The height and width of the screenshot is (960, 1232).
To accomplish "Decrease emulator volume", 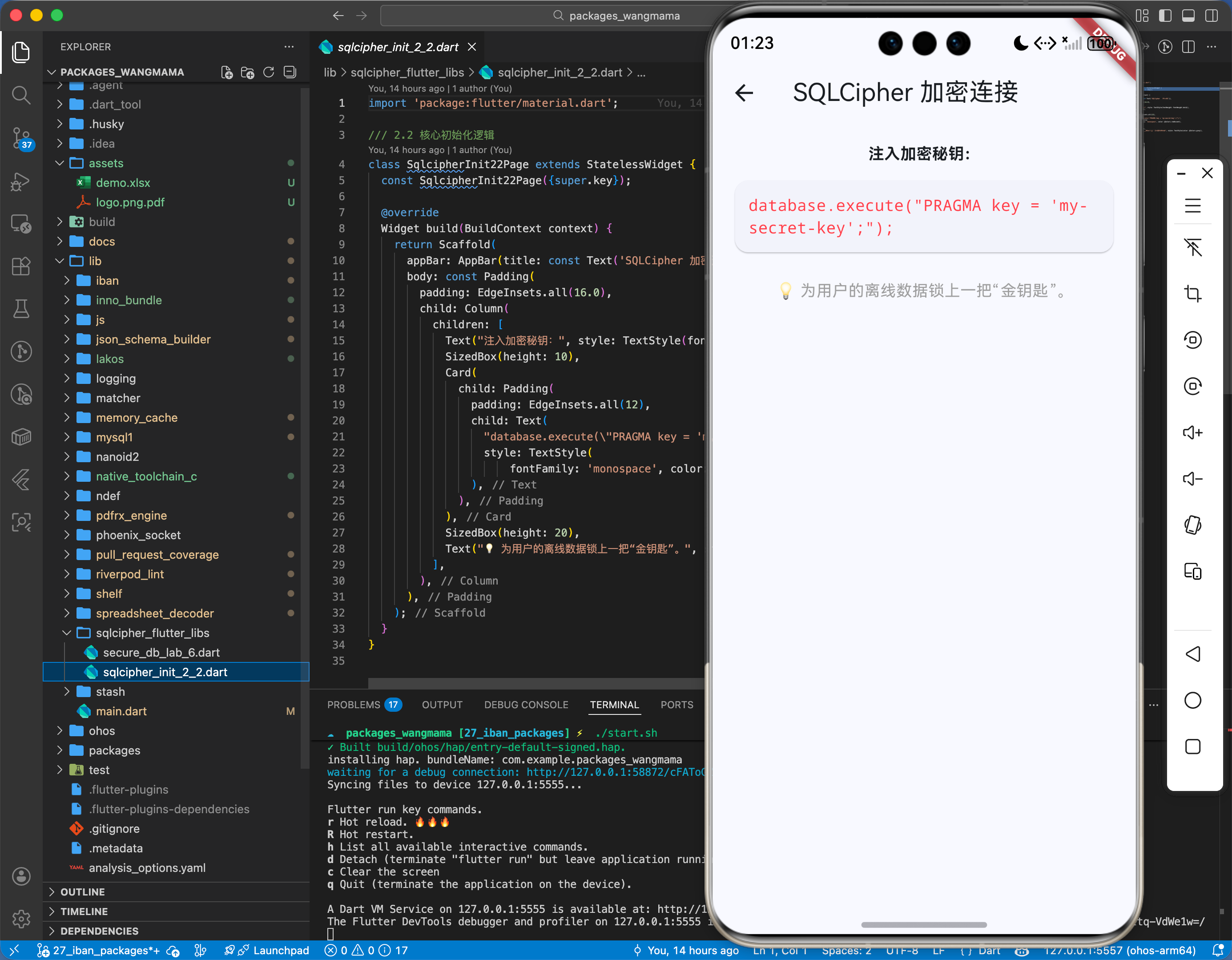I will click(x=1192, y=479).
